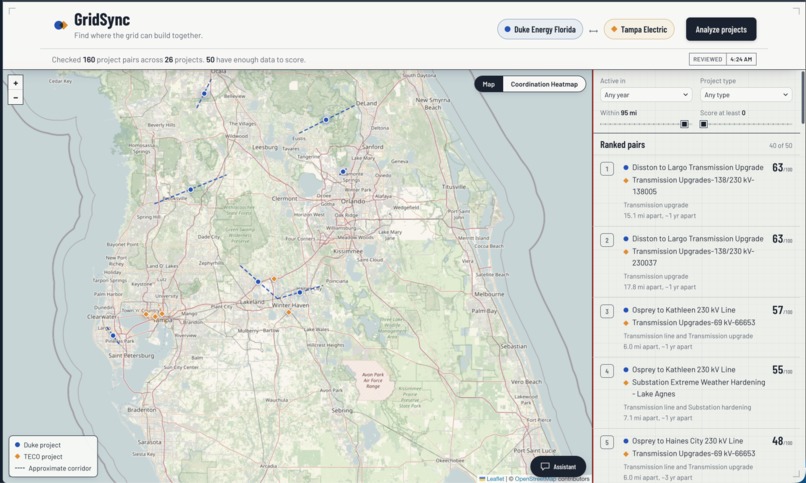Select ranked pair number 1 badge
This screenshot has height=483, width=806.
607,169
